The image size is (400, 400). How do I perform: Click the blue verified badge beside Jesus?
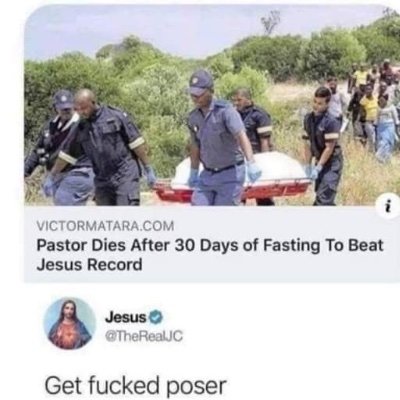point(155,318)
